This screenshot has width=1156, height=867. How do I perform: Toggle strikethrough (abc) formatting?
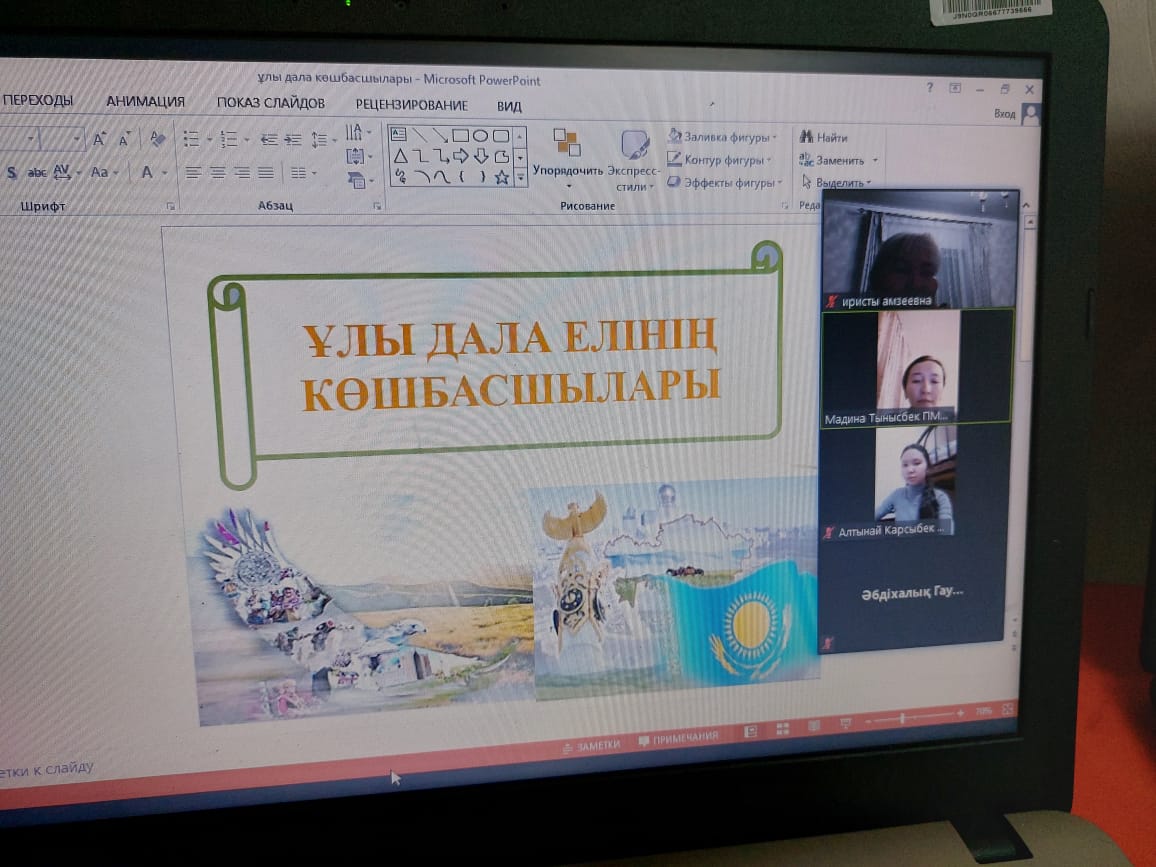37,172
